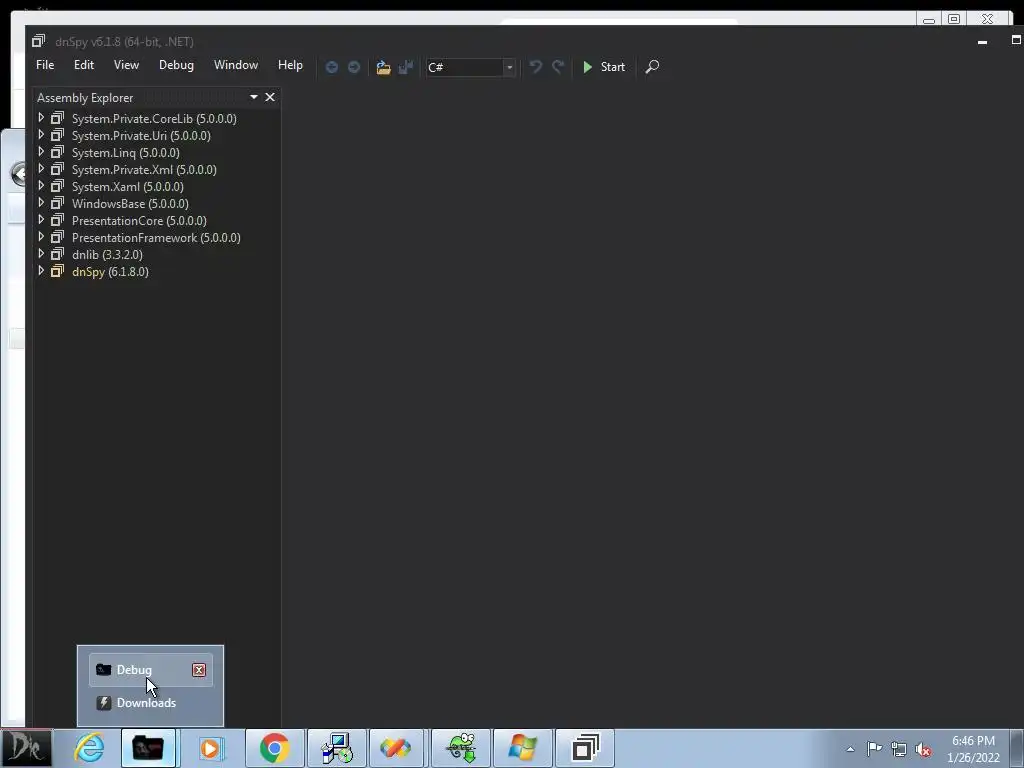Click the Redo toolbar icon
1024x768 pixels.
click(558, 67)
